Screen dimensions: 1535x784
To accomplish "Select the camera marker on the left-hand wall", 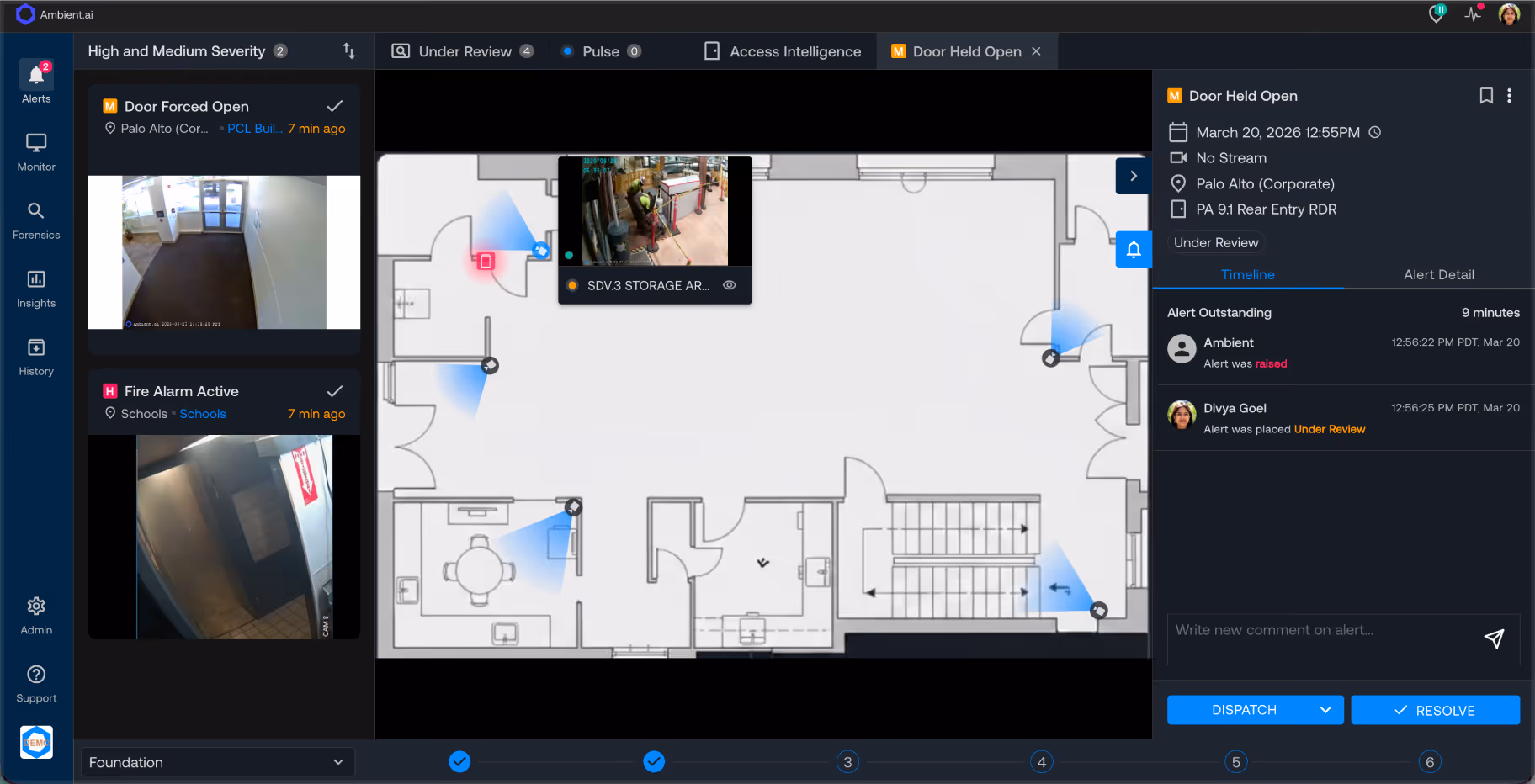I will [490, 365].
